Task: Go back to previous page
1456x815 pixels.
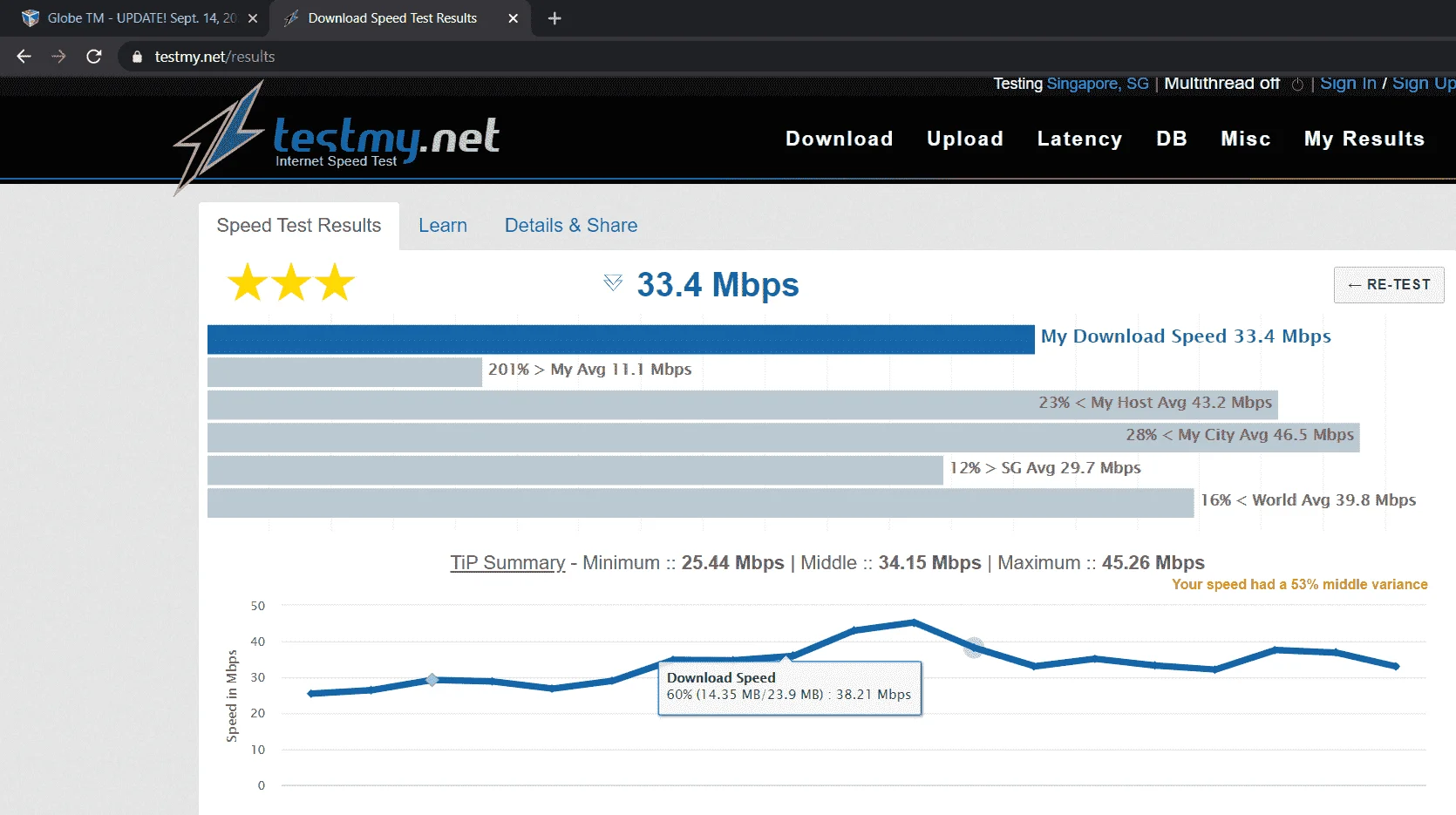Action: (24, 57)
